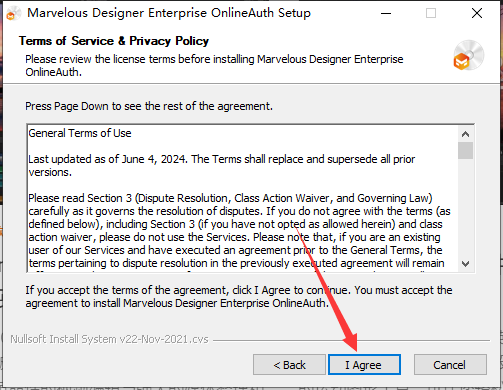Minimize the OnlineAuth Setup window
Viewport: 503px width, 390px height.
[x=386, y=13]
